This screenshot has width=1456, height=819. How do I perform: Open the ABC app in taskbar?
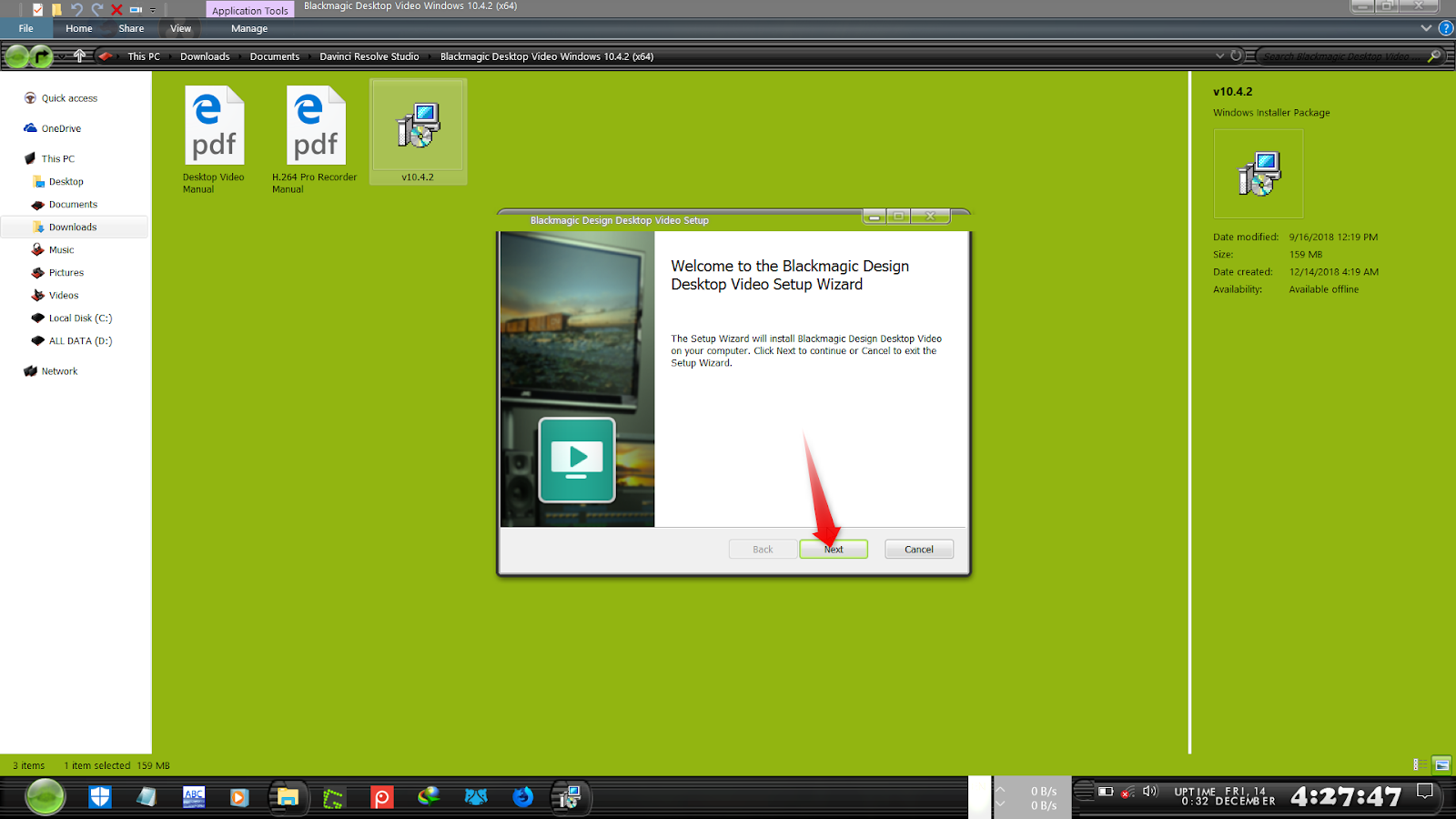(194, 797)
